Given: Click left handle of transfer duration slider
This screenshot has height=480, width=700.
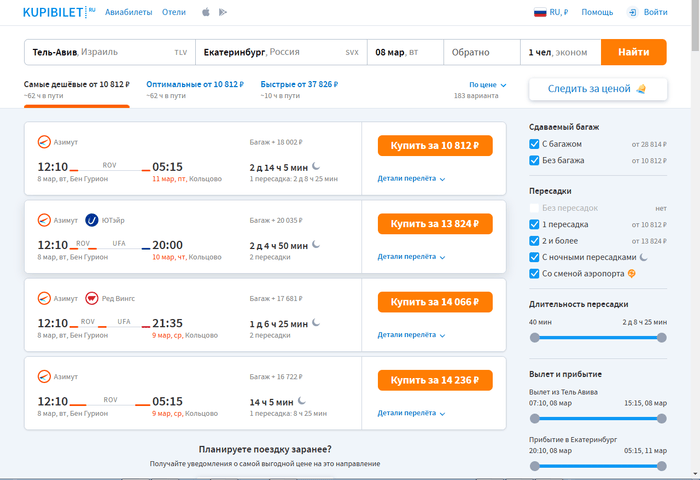Looking at the screenshot, I should point(534,338).
